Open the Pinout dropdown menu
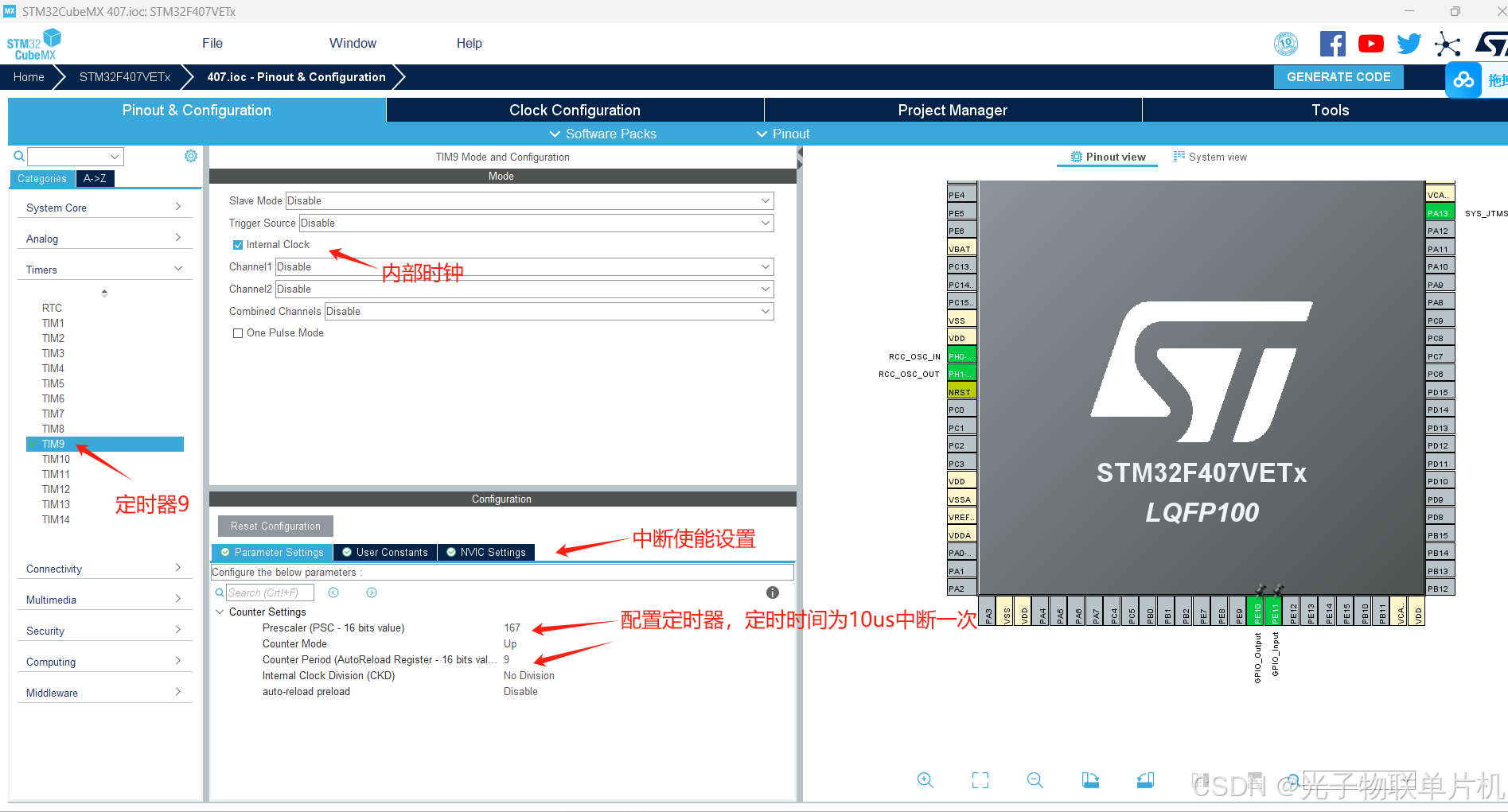This screenshot has width=1508, height=812. [783, 134]
